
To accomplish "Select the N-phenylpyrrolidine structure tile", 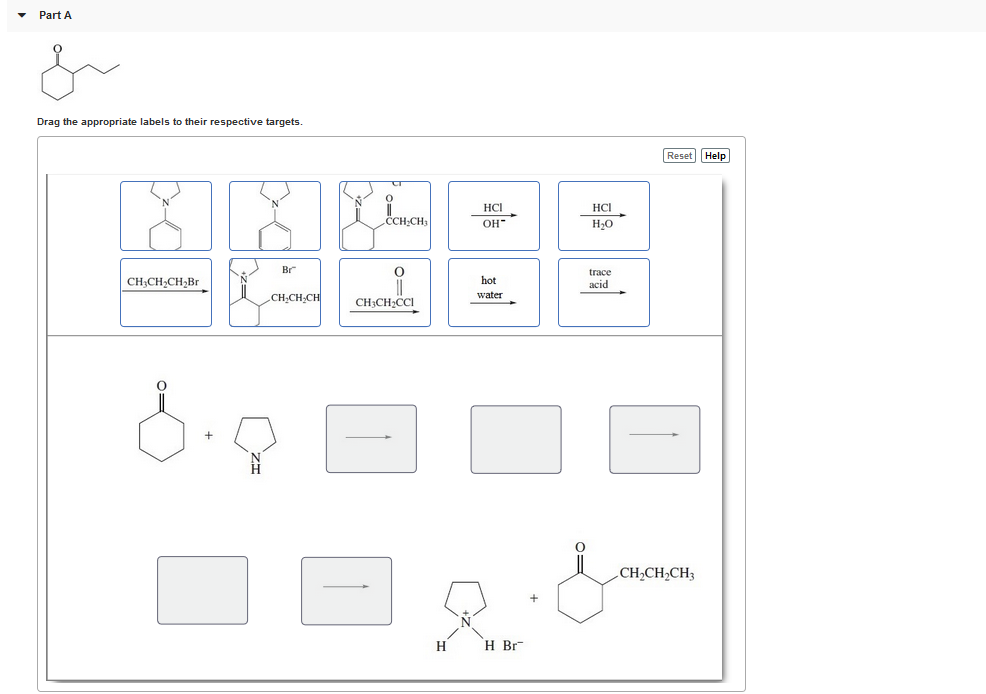I will [x=275, y=215].
